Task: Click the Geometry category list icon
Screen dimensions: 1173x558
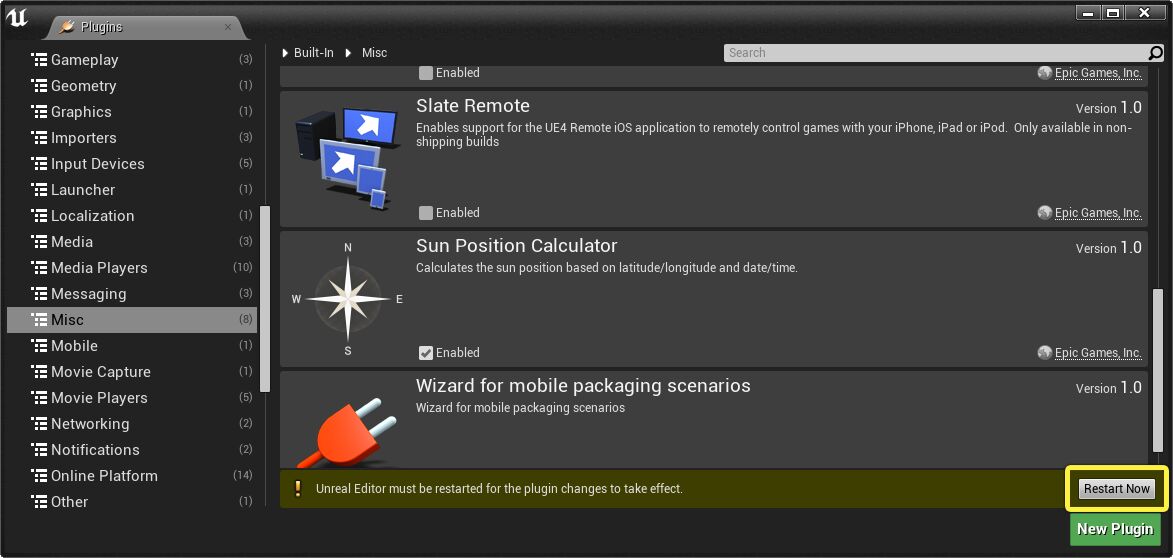Action: pyautogui.click(x=39, y=86)
